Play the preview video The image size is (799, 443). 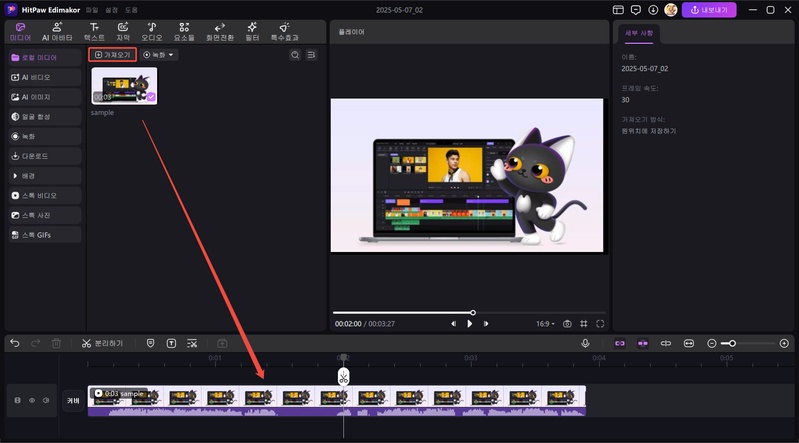click(469, 323)
